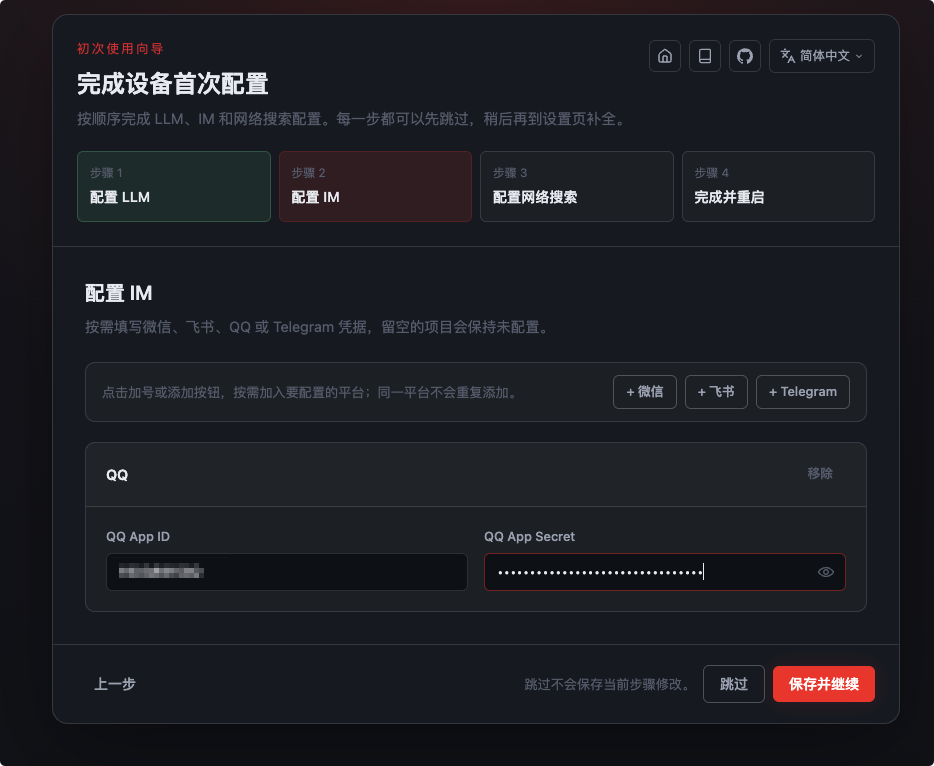Image resolution: width=934 pixels, height=766 pixels.
Task: Reveal the QQ App Secret with eye icon
Action: pyautogui.click(x=826, y=572)
